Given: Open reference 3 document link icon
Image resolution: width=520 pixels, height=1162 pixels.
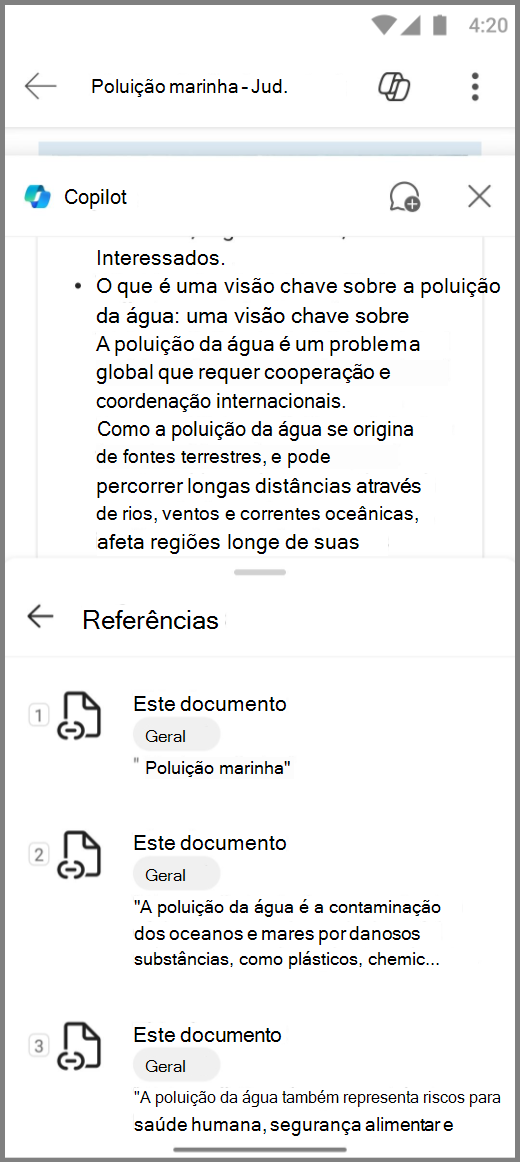Looking at the screenshot, I should click(79, 1046).
